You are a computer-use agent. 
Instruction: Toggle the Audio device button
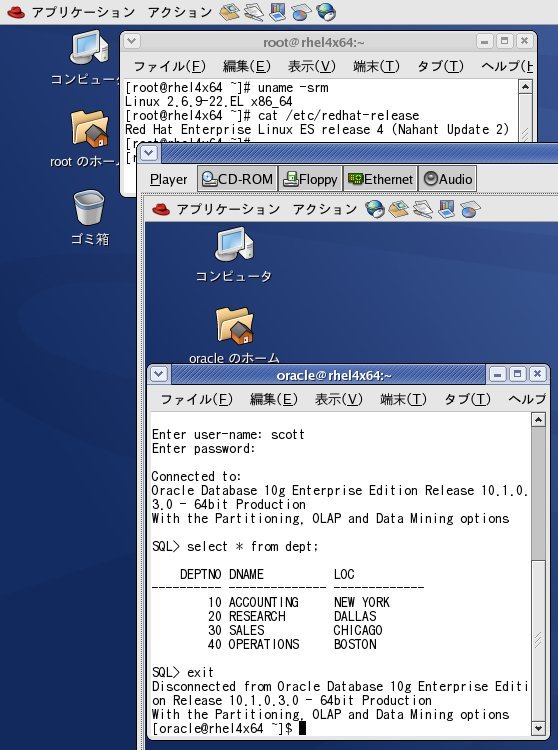pos(448,179)
